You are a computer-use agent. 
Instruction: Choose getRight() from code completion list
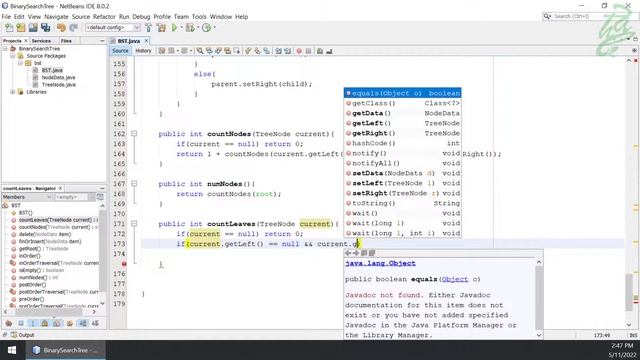tap(403, 133)
